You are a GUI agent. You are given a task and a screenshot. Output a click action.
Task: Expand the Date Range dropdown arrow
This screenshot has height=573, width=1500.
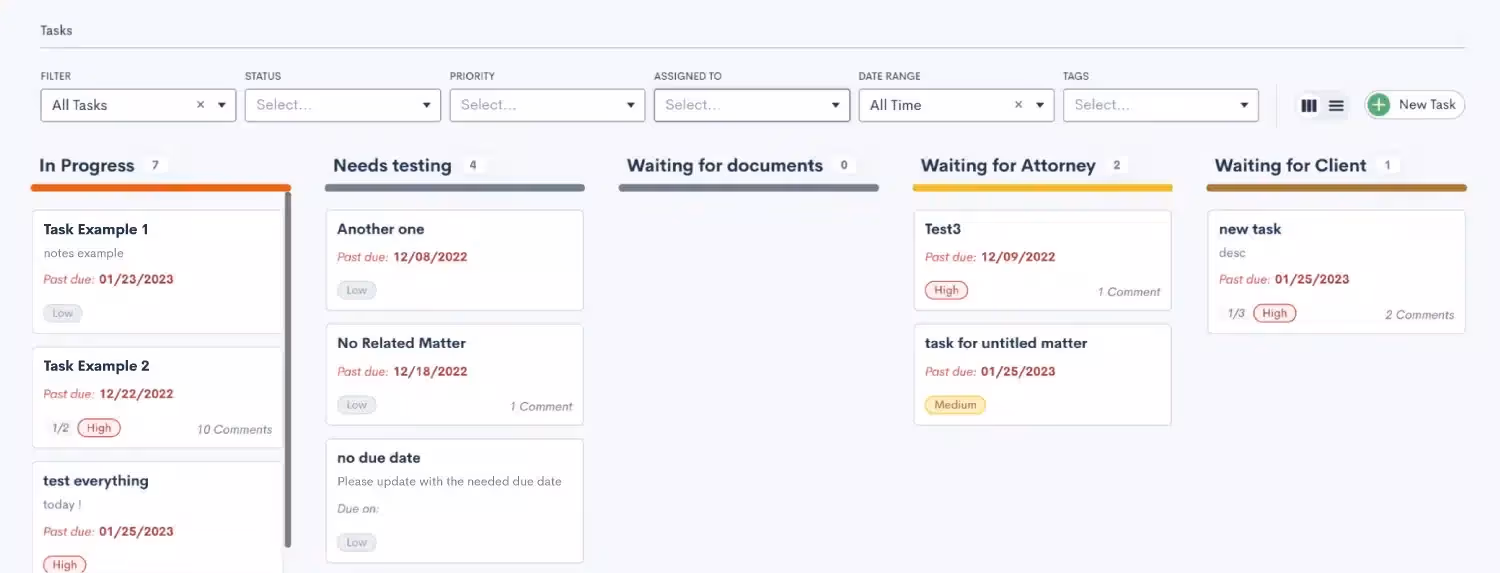1040,105
